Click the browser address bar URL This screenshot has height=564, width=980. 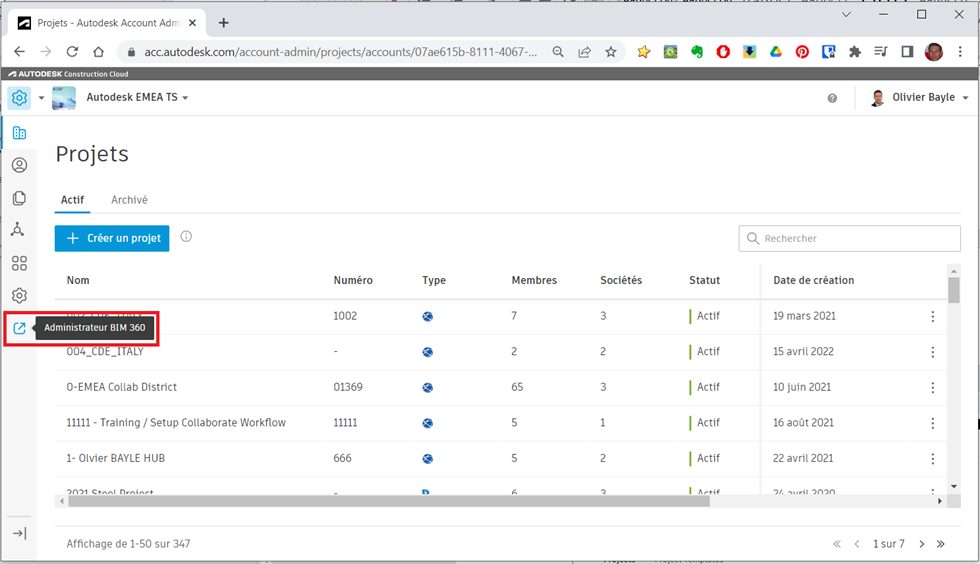(341, 52)
